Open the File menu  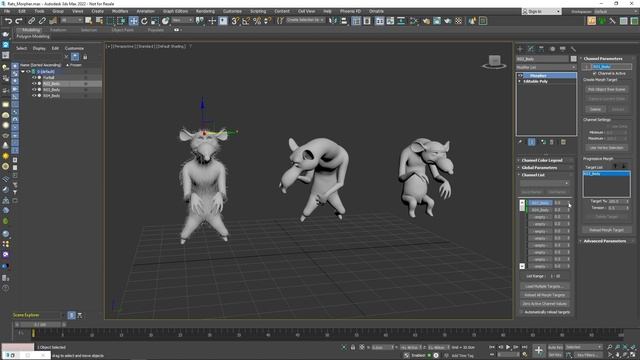[x=7, y=11]
